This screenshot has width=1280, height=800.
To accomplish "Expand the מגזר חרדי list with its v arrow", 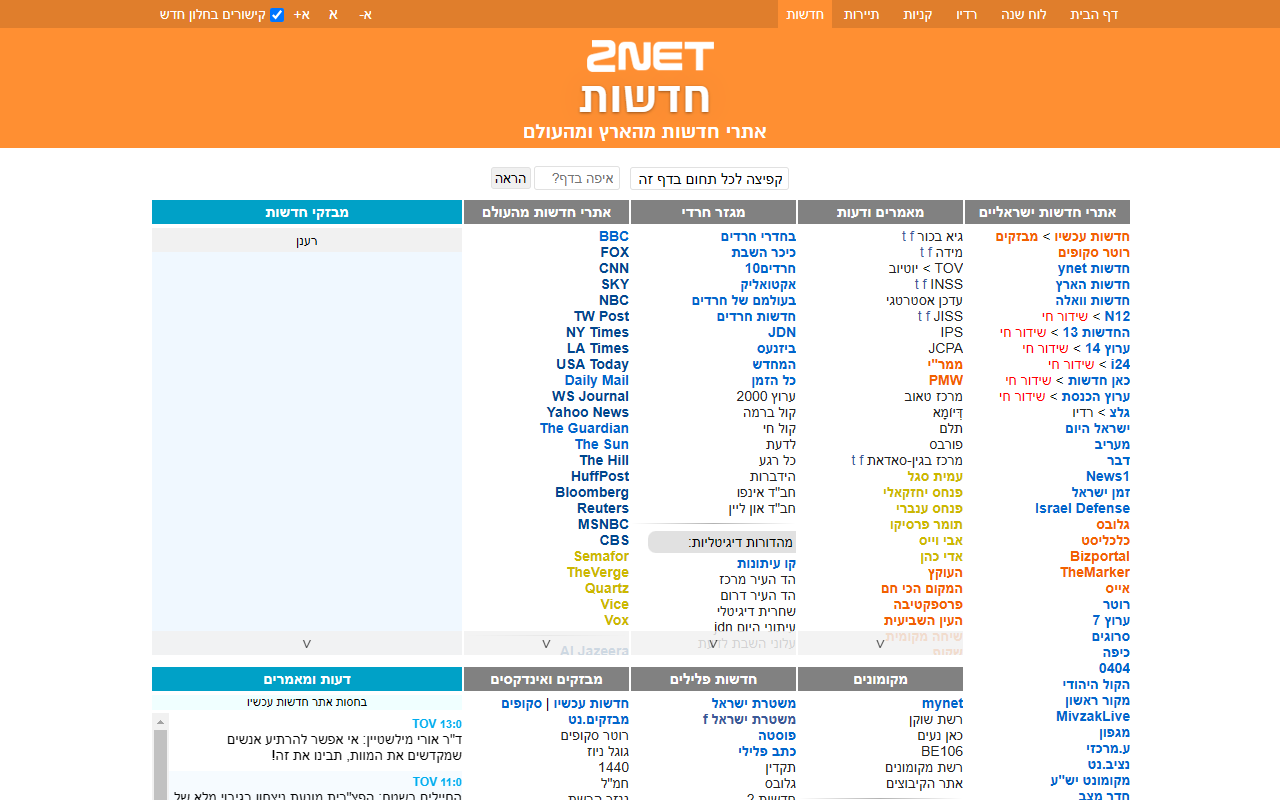I will (x=713, y=644).
